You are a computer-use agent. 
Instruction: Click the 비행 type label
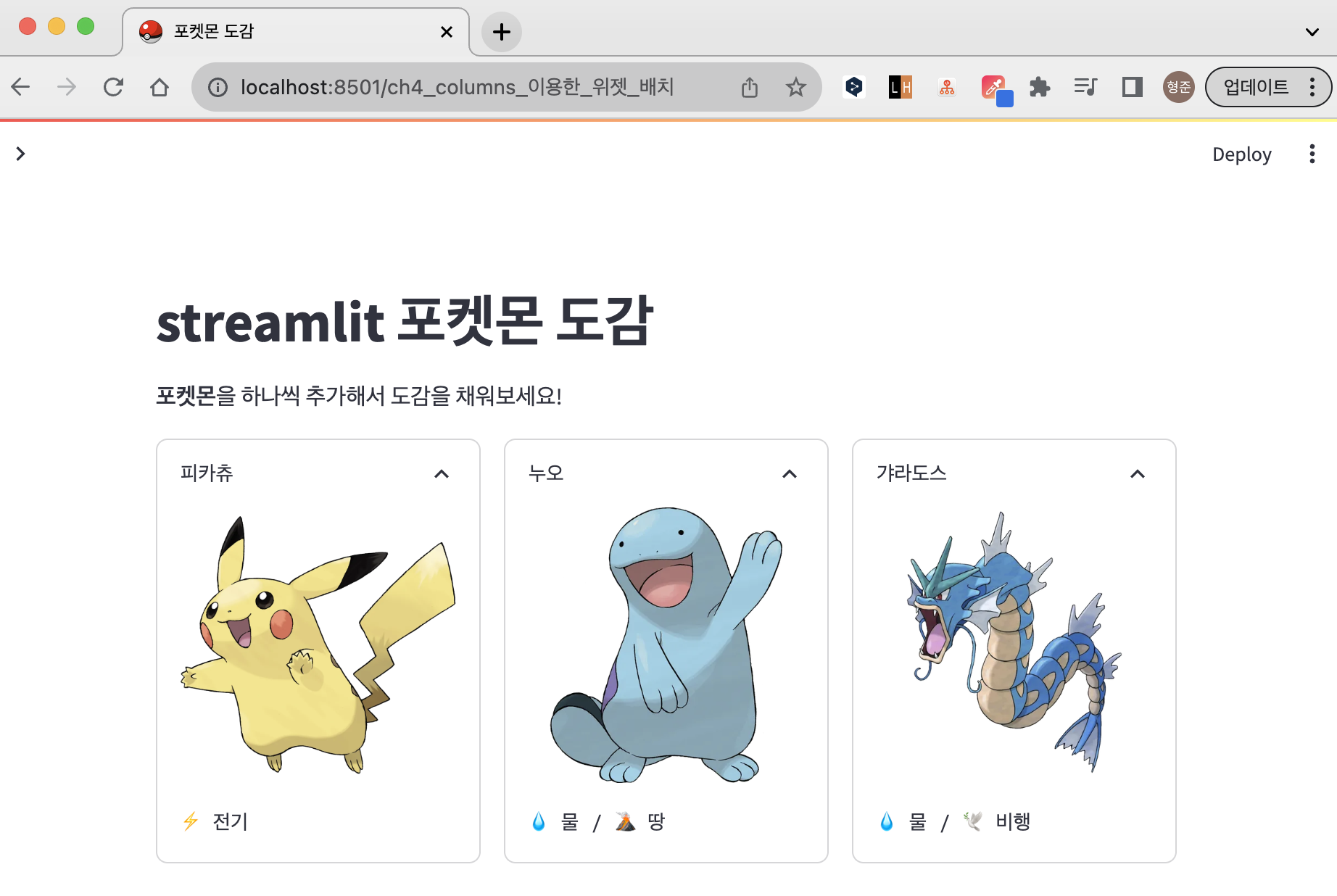pos(1013,821)
